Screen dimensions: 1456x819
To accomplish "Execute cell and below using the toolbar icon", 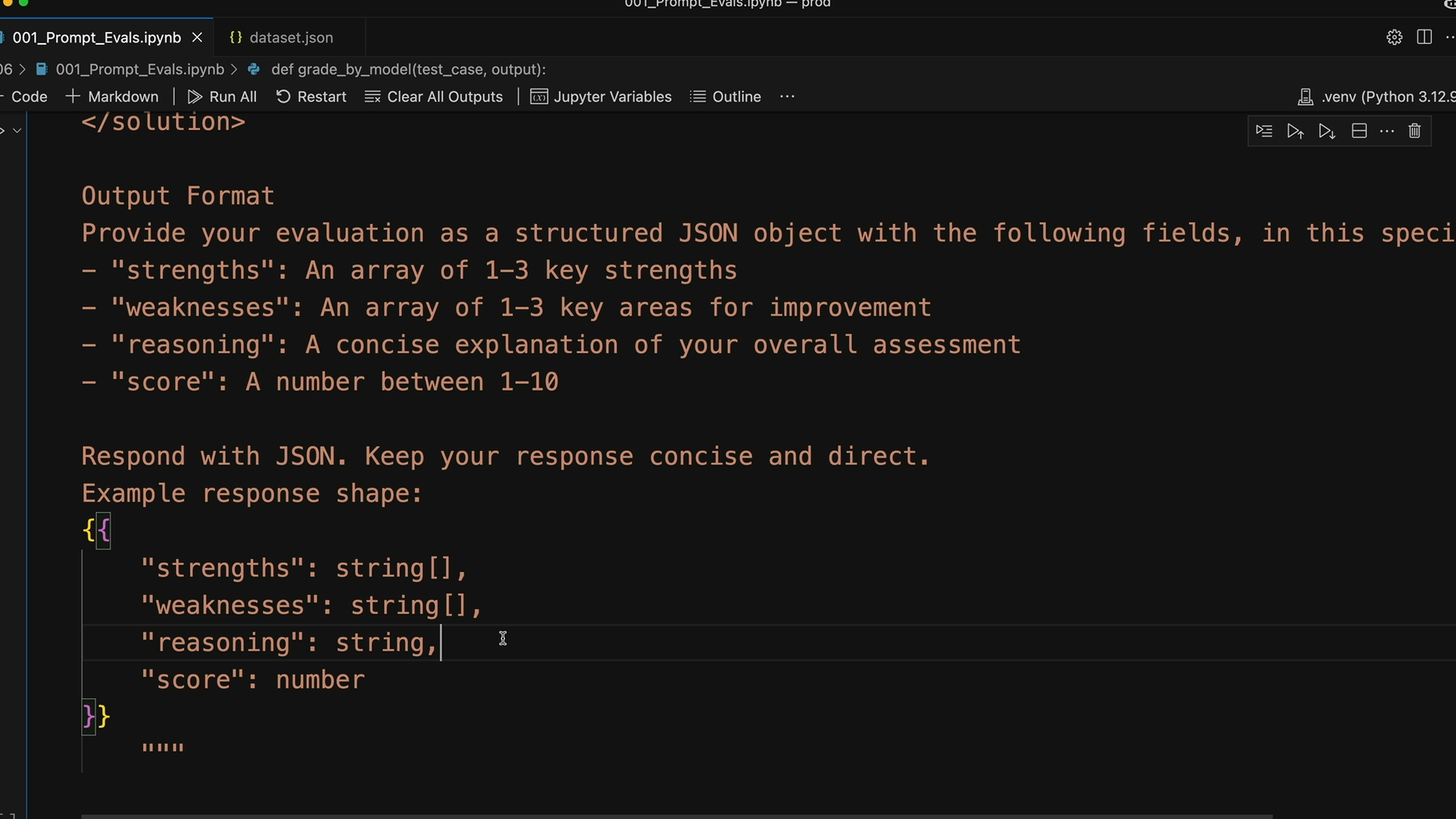I will pyautogui.click(x=1326, y=131).
